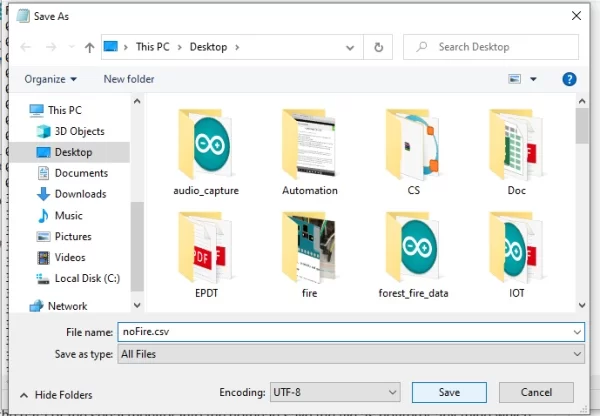Click the Cancel button
This screenshot has height=416, width=600.
pyautogui.click(x=536, y=392)
